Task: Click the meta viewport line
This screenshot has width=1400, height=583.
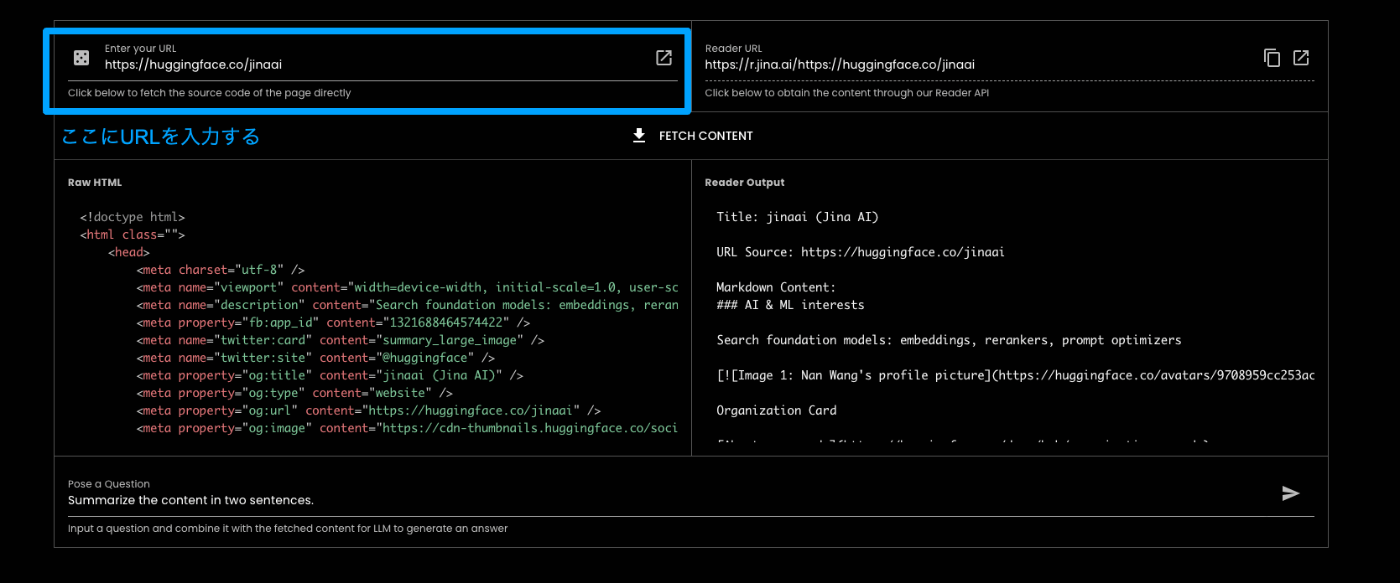Action: [x=408, y=287]
